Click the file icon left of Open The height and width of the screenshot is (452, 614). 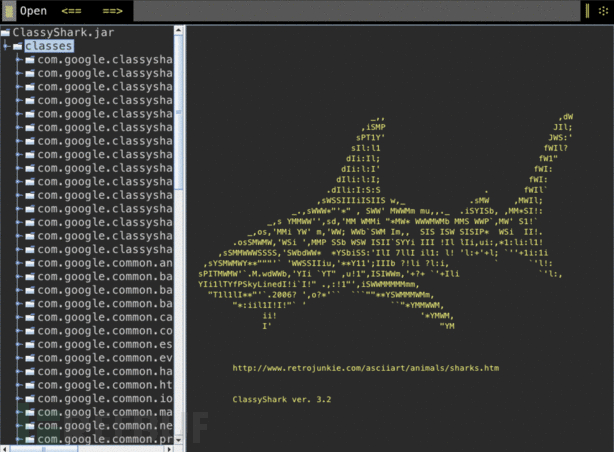click(x=9, y=11)
